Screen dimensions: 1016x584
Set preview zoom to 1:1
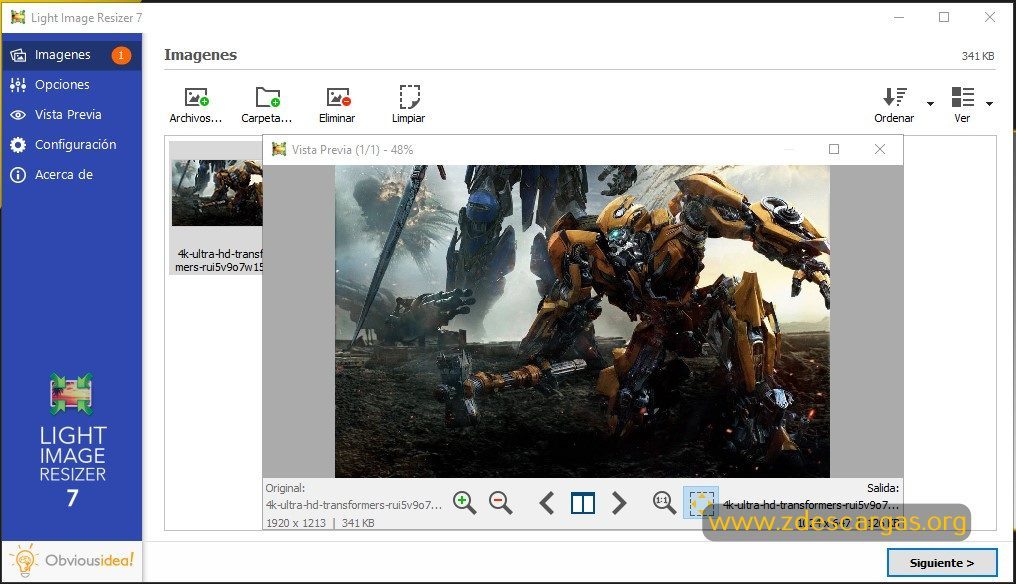pyautogui.click(x=664, y=502)
